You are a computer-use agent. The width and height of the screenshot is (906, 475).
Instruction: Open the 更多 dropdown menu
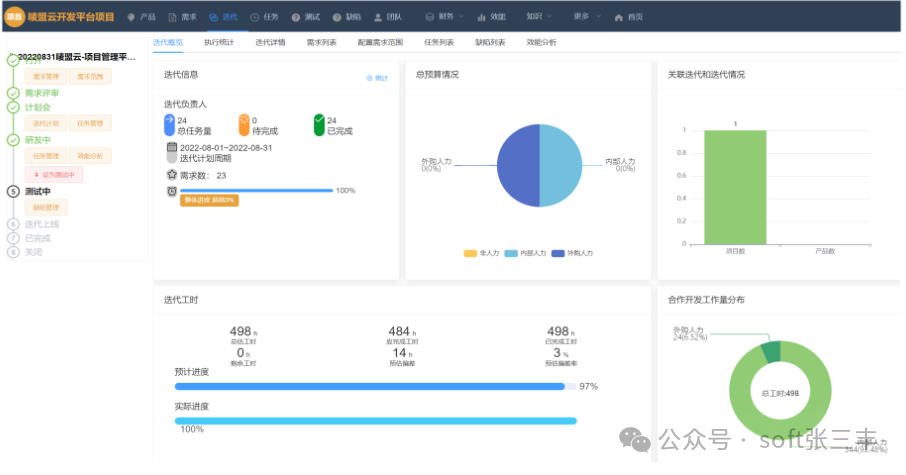click(x=586, y=18)
